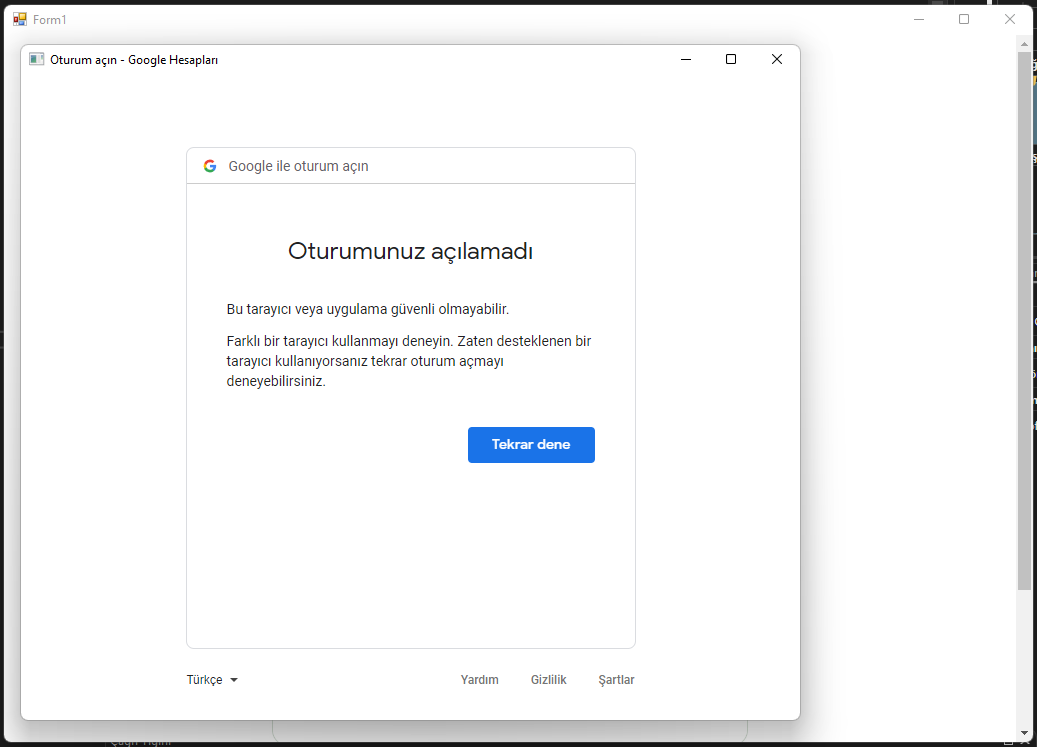
Task: Click the 'Farklı bir tarayıcı kullanmayı deneyin' paragraph
Action: pos(409,361)
